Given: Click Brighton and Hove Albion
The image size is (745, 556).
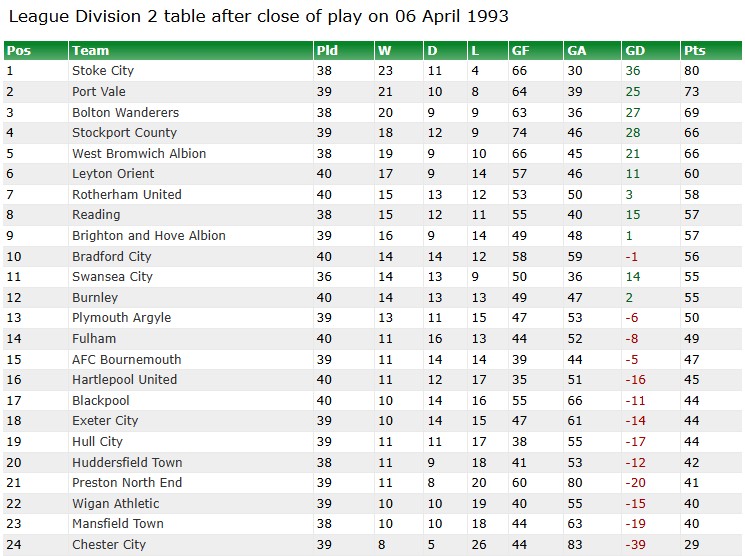Looking at the screenshot, I should tap(149, 236).
